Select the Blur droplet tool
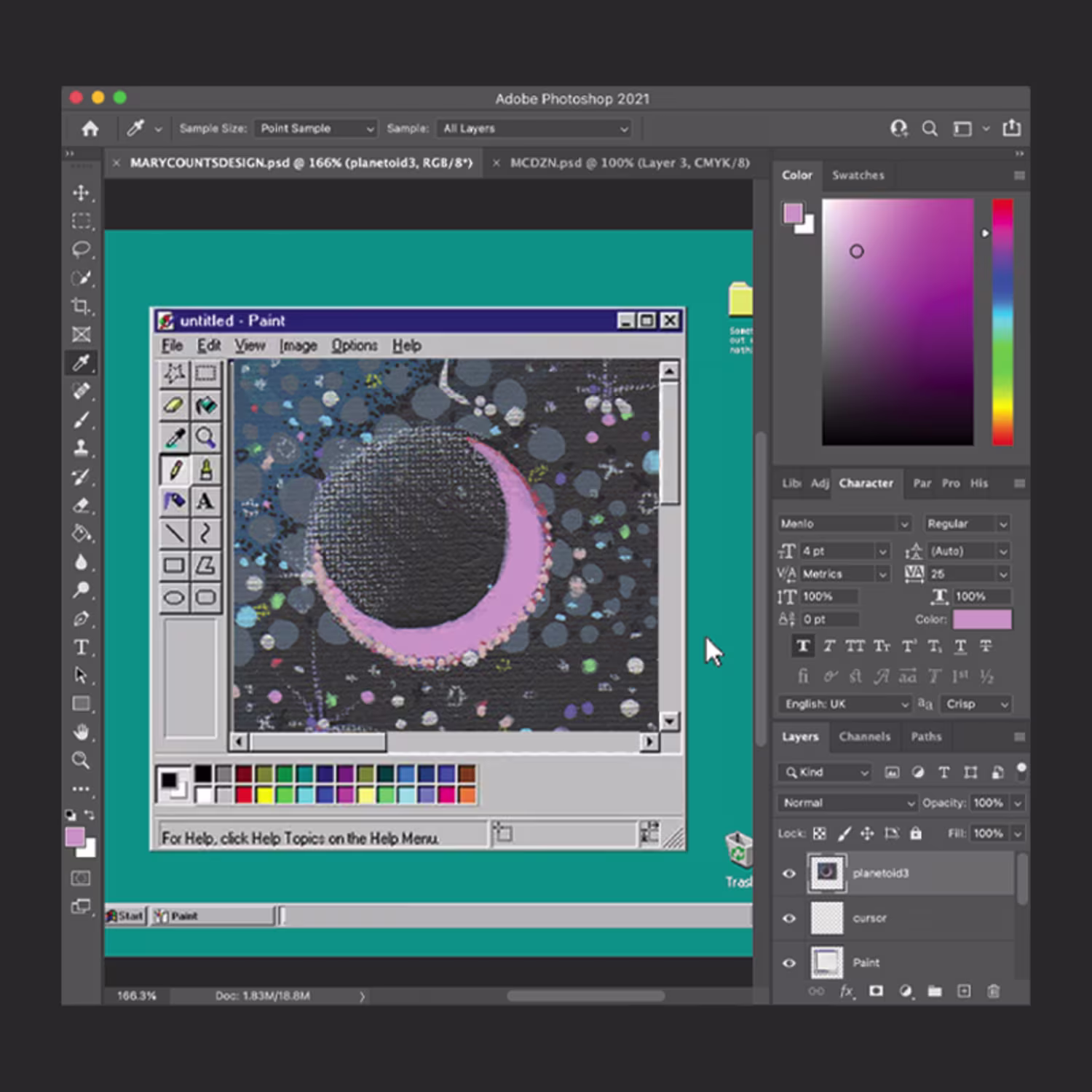This screenshot has width=1092, height=1092. coord(81,562)
